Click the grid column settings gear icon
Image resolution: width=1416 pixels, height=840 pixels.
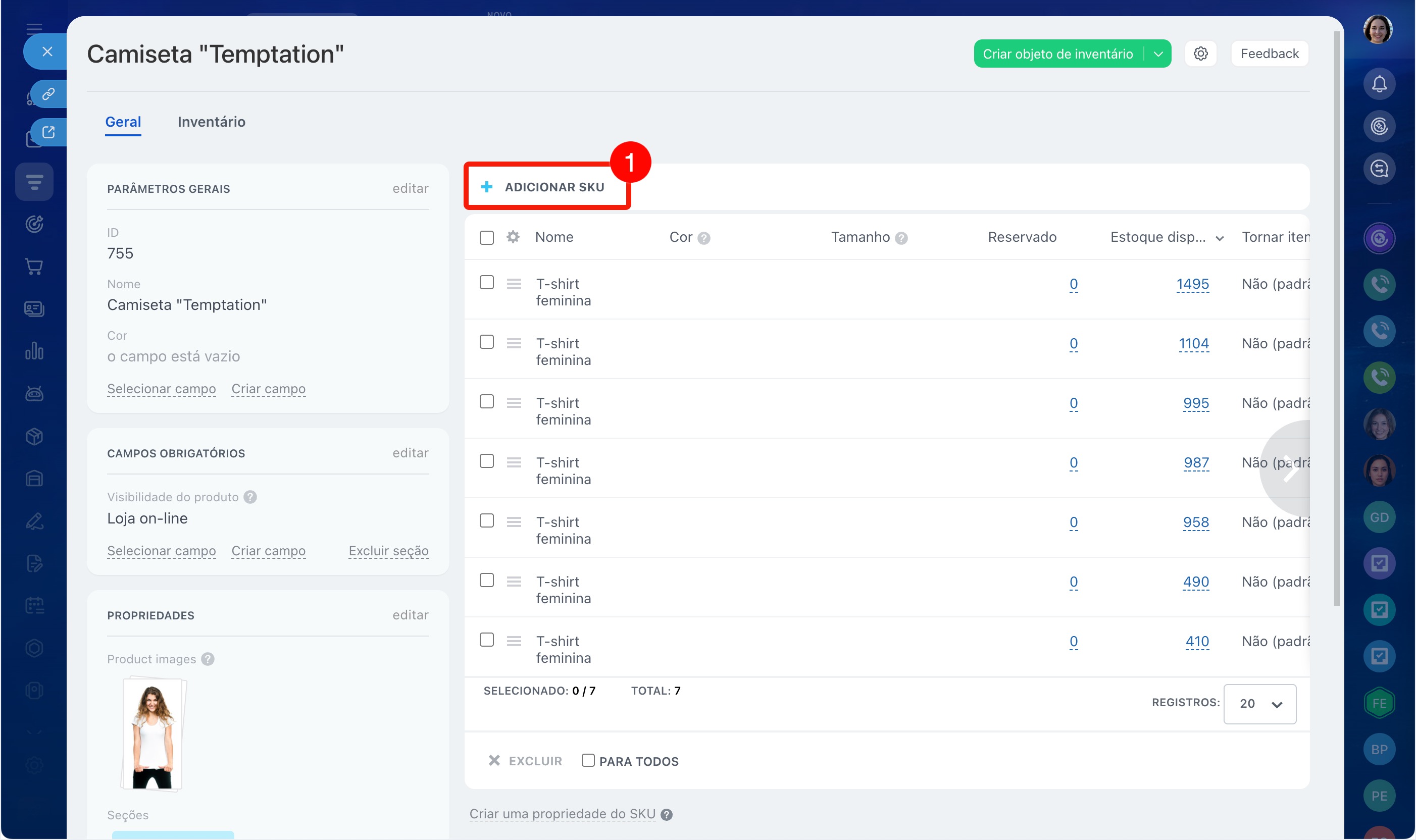(513, 237)
